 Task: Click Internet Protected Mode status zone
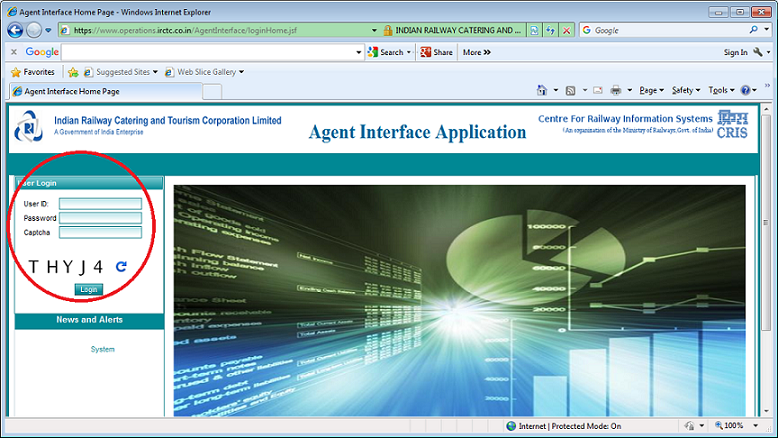pyautogui.click(x=564, y=426)
